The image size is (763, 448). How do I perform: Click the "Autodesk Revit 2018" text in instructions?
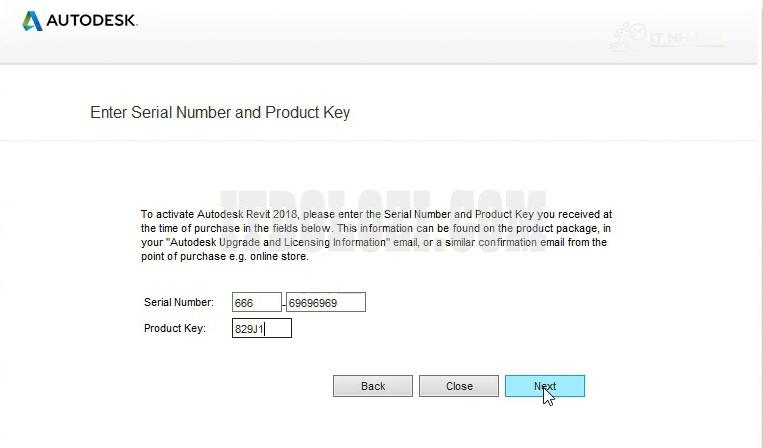click(246, 214)
